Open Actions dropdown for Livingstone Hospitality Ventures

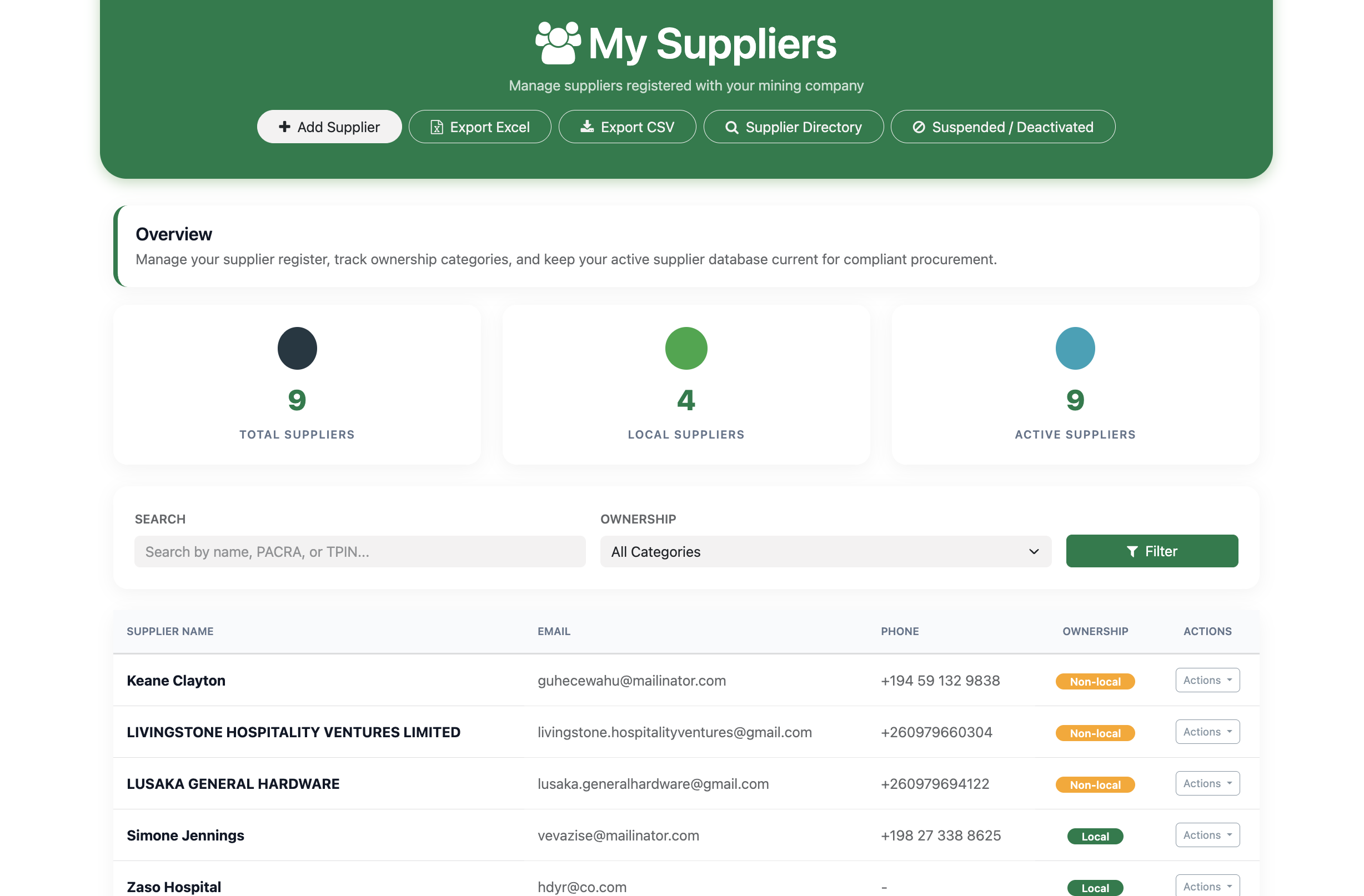pyautogui.click(x=1207, y=732)
